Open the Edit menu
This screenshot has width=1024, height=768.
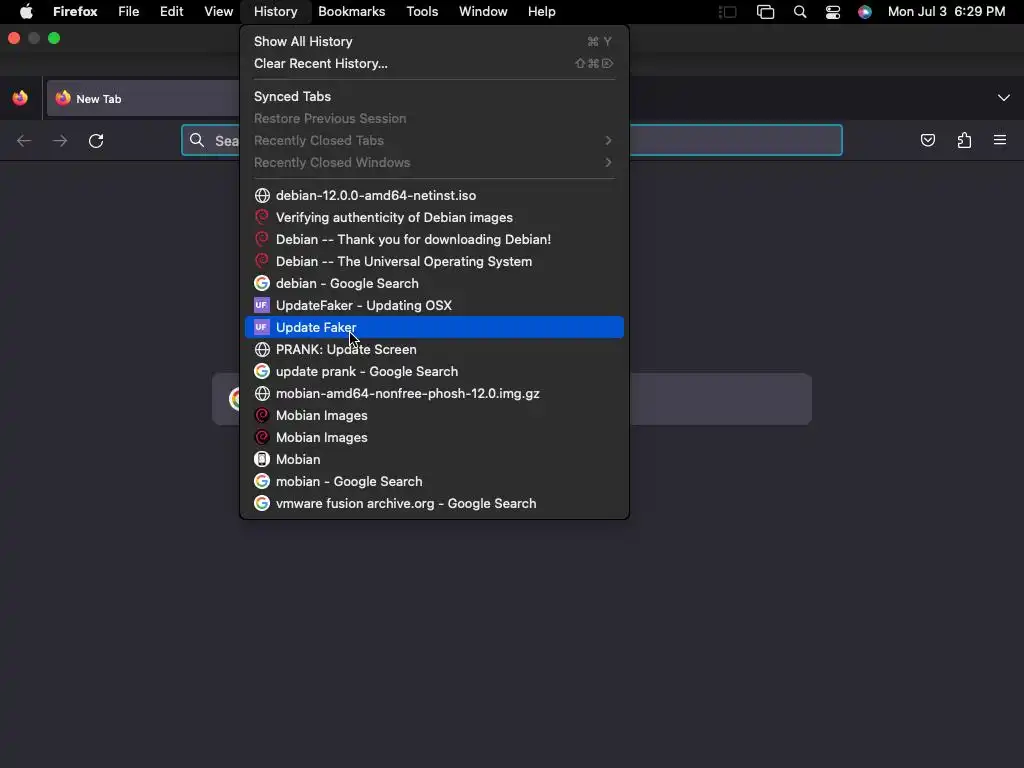[x=171, y=12]
